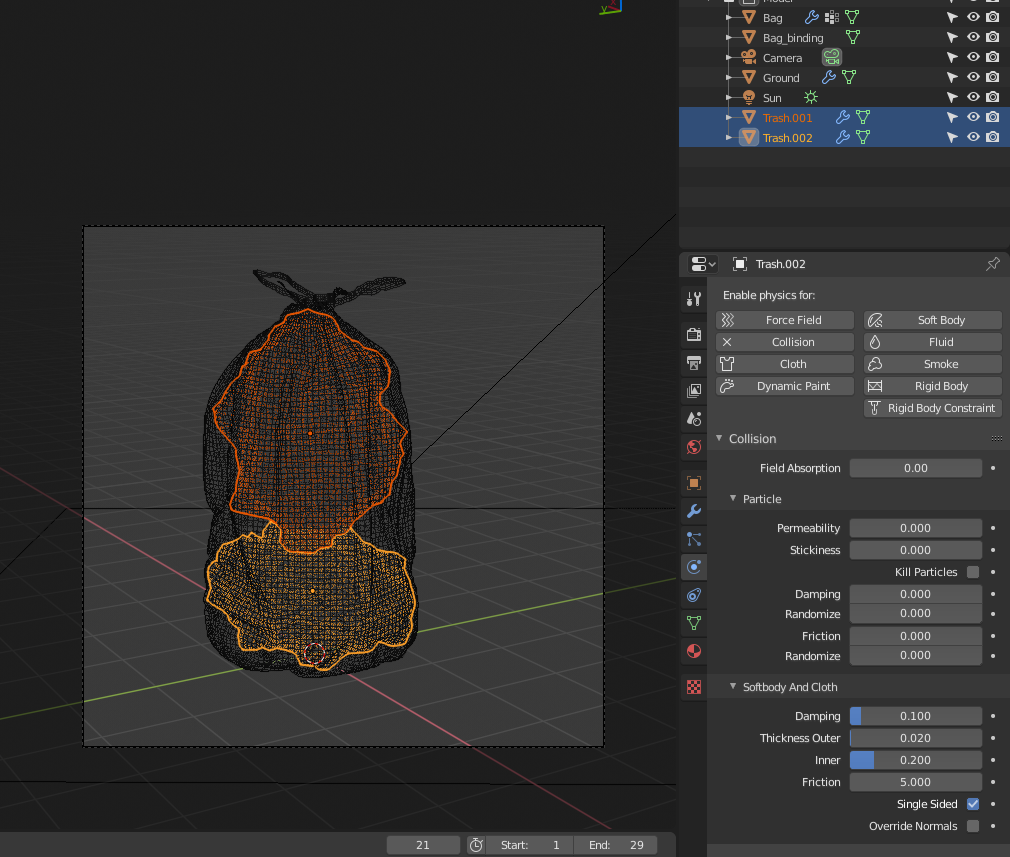
Task: Pin the Trash.002 properties context
Action: pos(992,264)
